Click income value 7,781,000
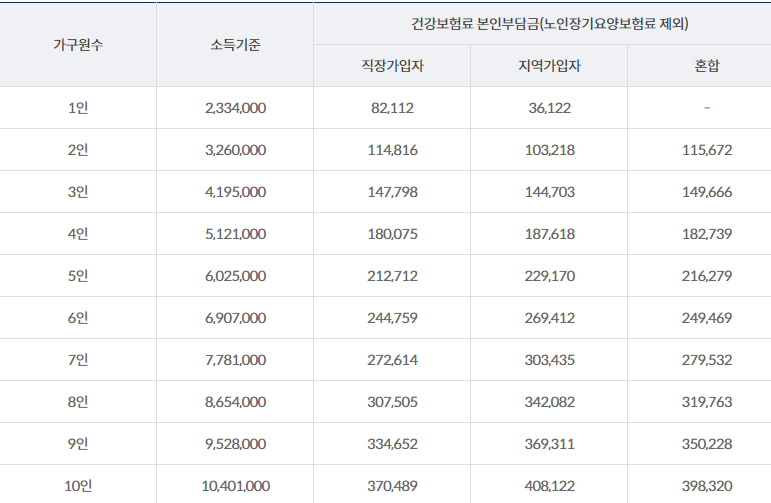Screen dimensions: 771x503 (236, 360)
